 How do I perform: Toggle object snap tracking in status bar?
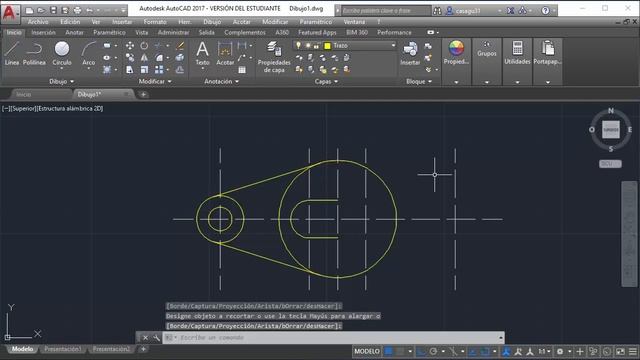pyautogui.click(x=473, y=351)
